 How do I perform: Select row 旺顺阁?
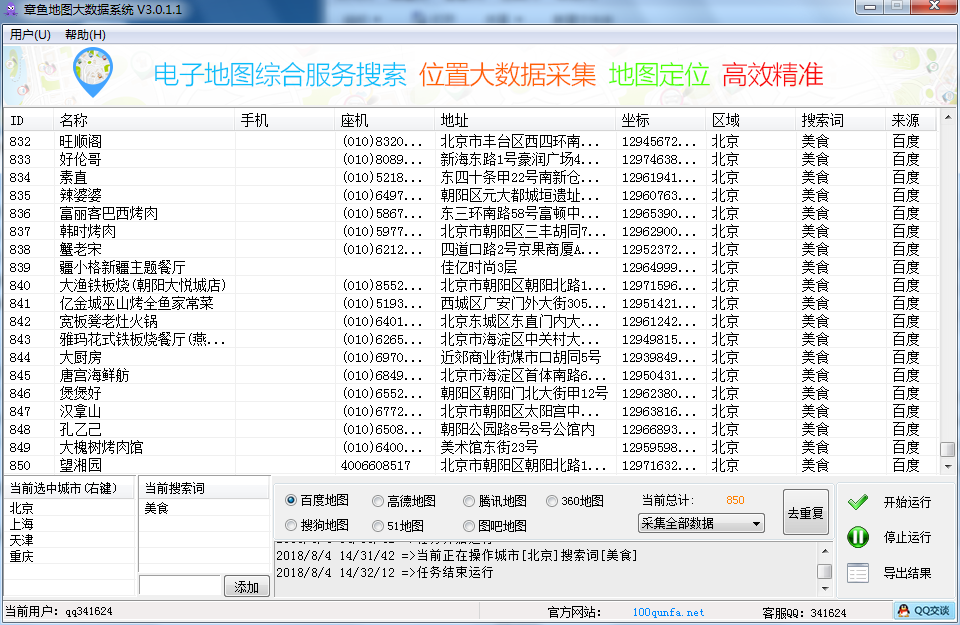[470, 141]
